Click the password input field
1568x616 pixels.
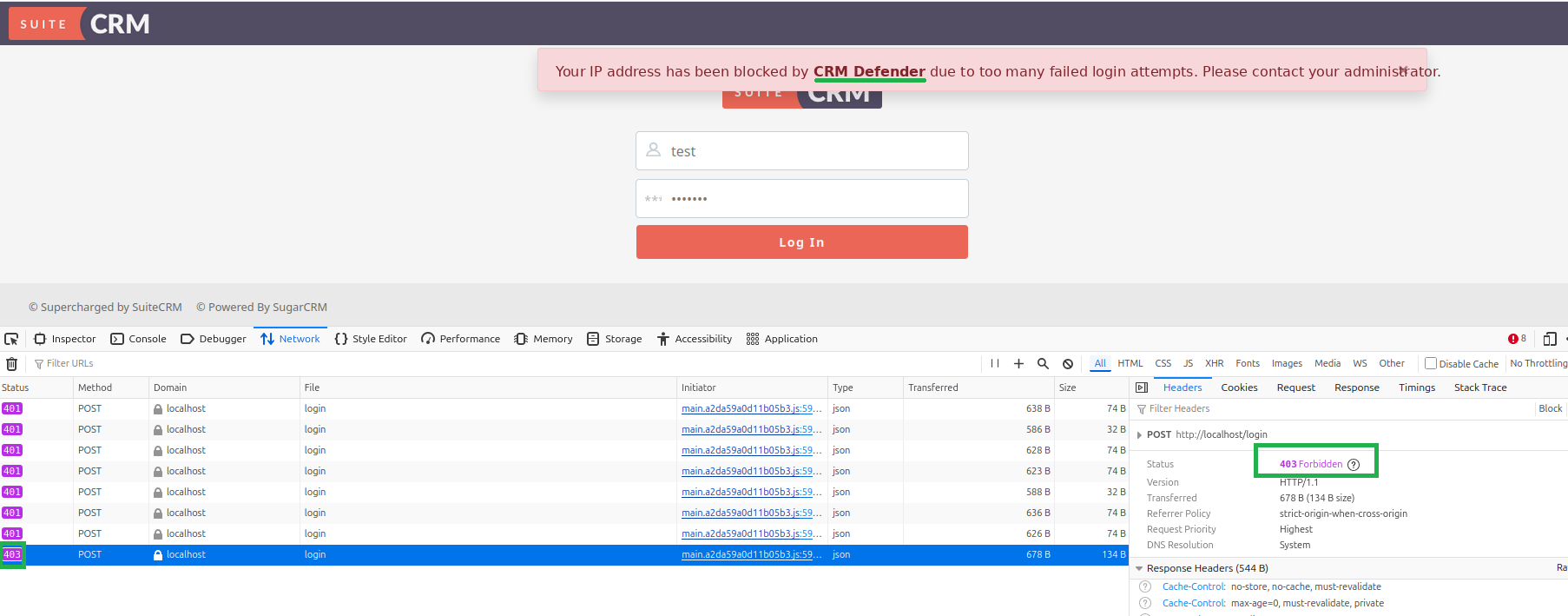(801, 199)
